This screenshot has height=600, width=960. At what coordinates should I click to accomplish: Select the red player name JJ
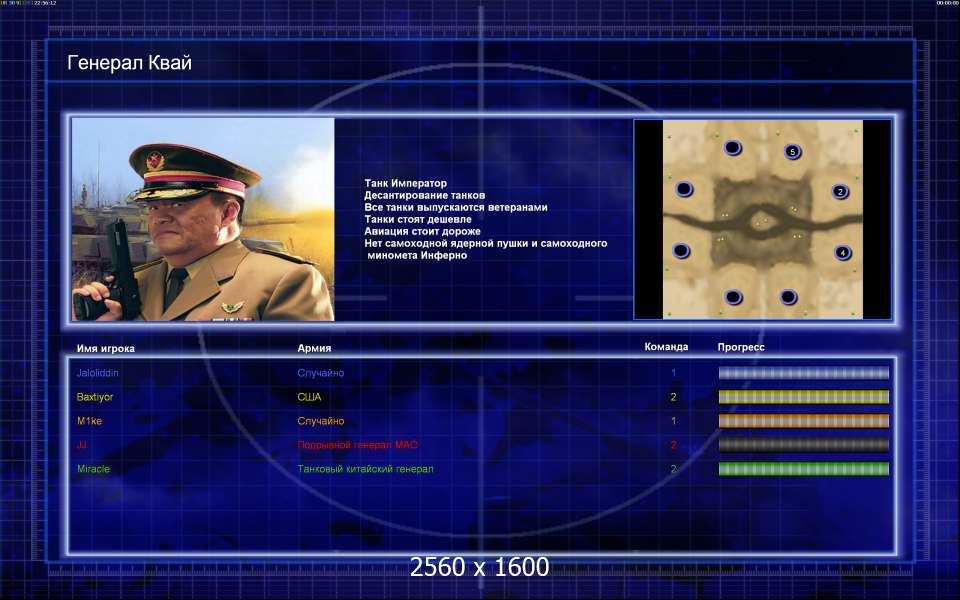[x=81, y=445]
